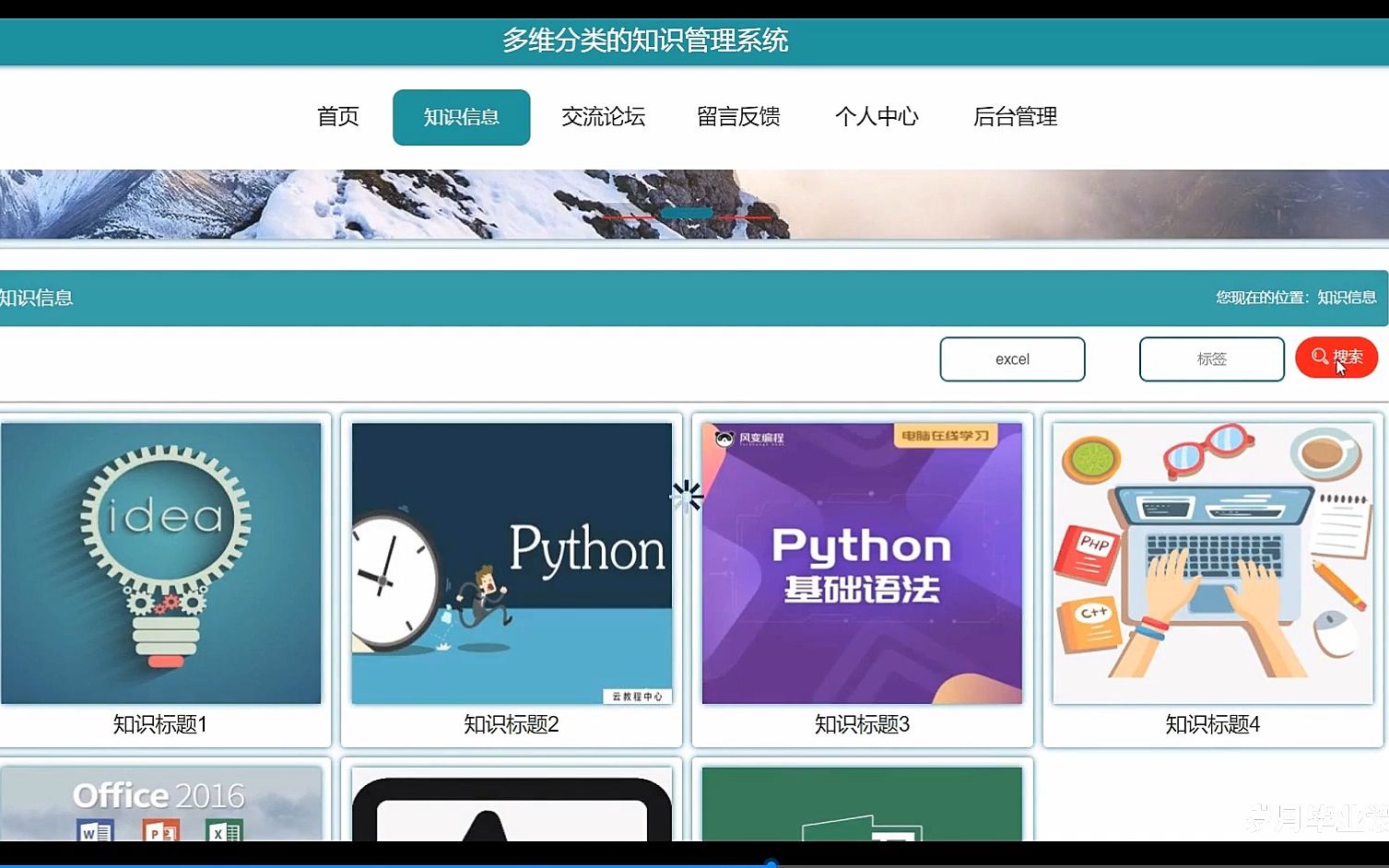Image resolution: width=1389 pixels, height=868 pixels.
Task: Click the search field containing excel
Action: pos(1012,359)
